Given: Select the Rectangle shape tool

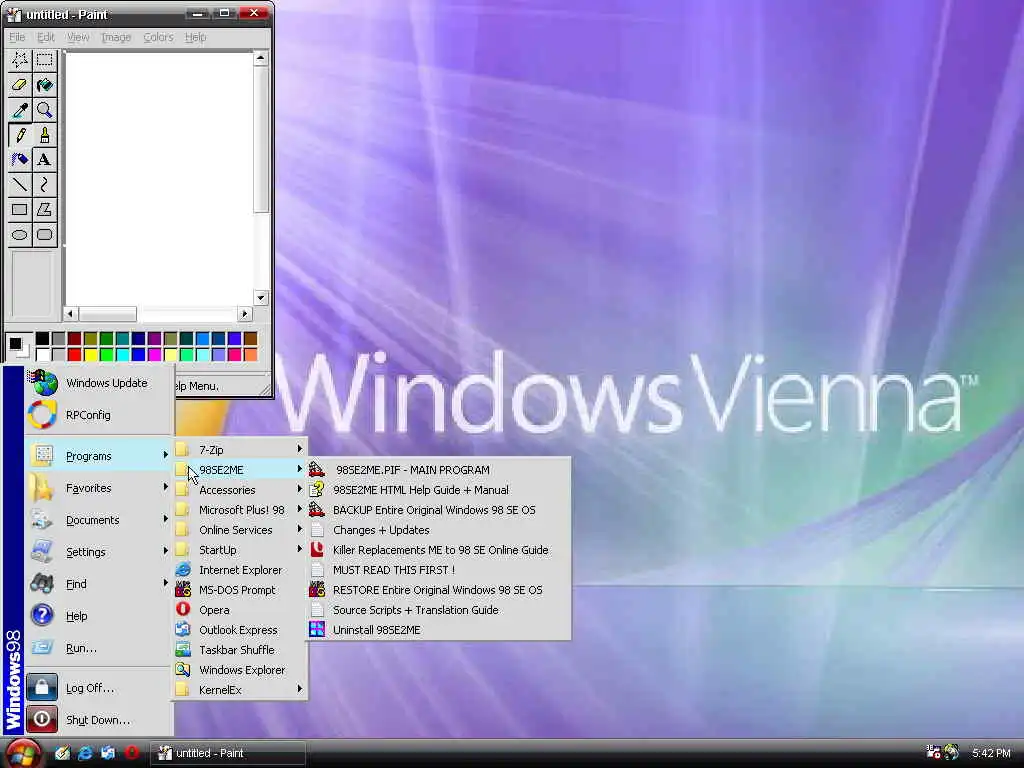Looking at the screenshot, I should (x=20, y=209).
